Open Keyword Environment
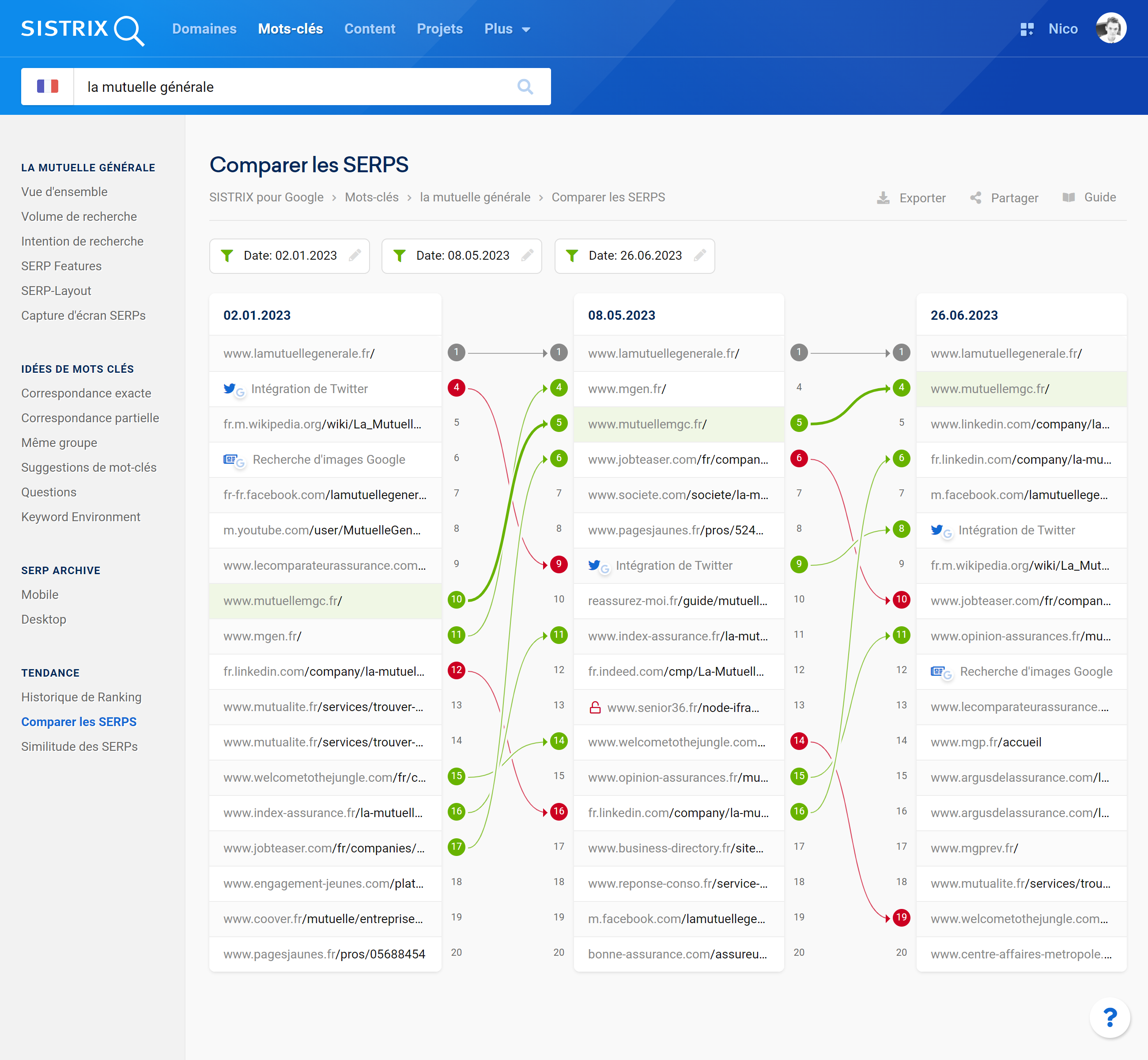 point(81,517)
